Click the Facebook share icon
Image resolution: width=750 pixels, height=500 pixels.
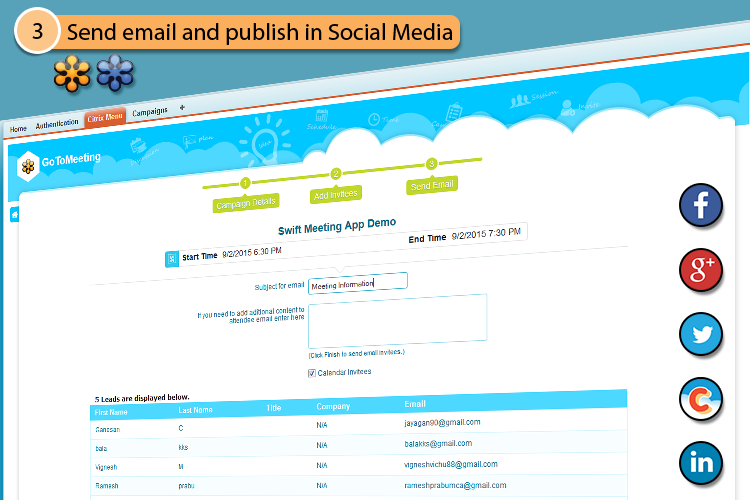(700, 205)
